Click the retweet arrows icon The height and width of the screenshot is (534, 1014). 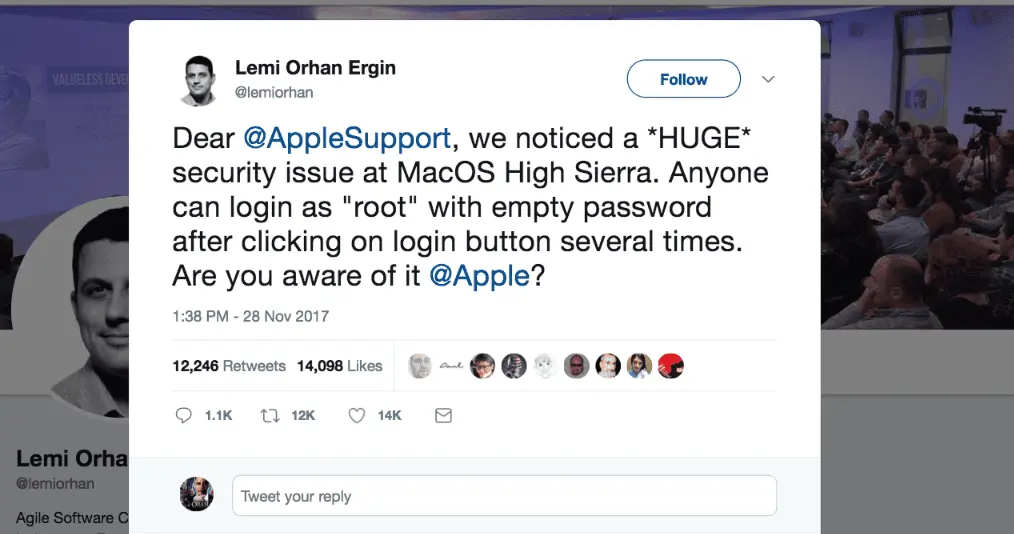coord(270,415)
